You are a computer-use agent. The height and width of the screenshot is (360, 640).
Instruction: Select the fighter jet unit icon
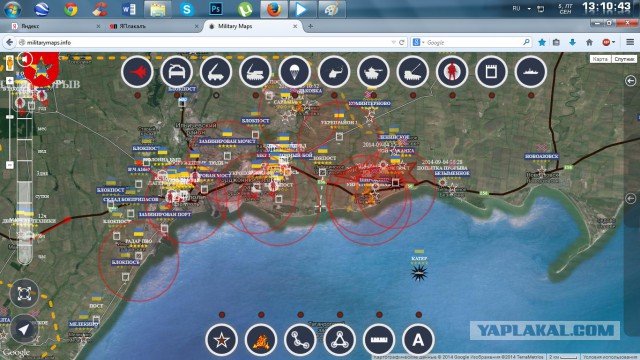[137, 72]
